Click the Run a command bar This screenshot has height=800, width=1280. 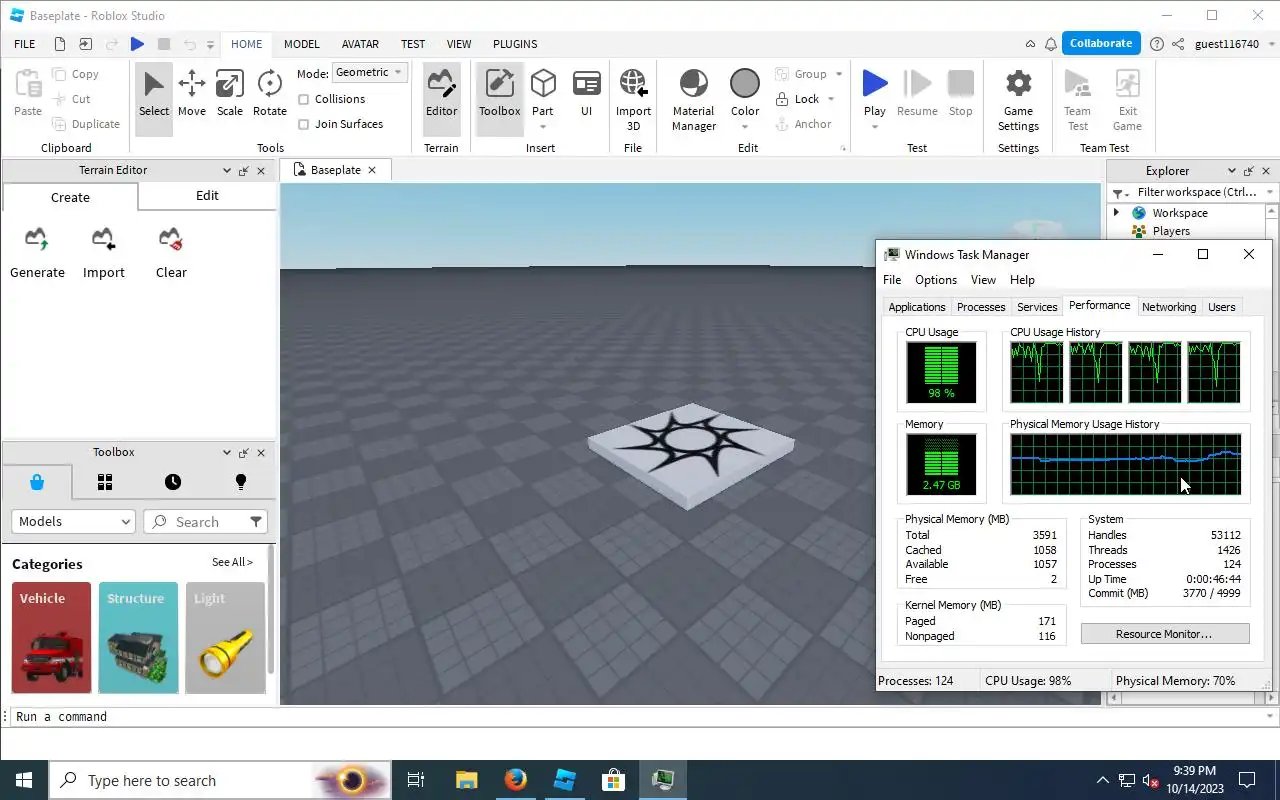tap(640, 717)
